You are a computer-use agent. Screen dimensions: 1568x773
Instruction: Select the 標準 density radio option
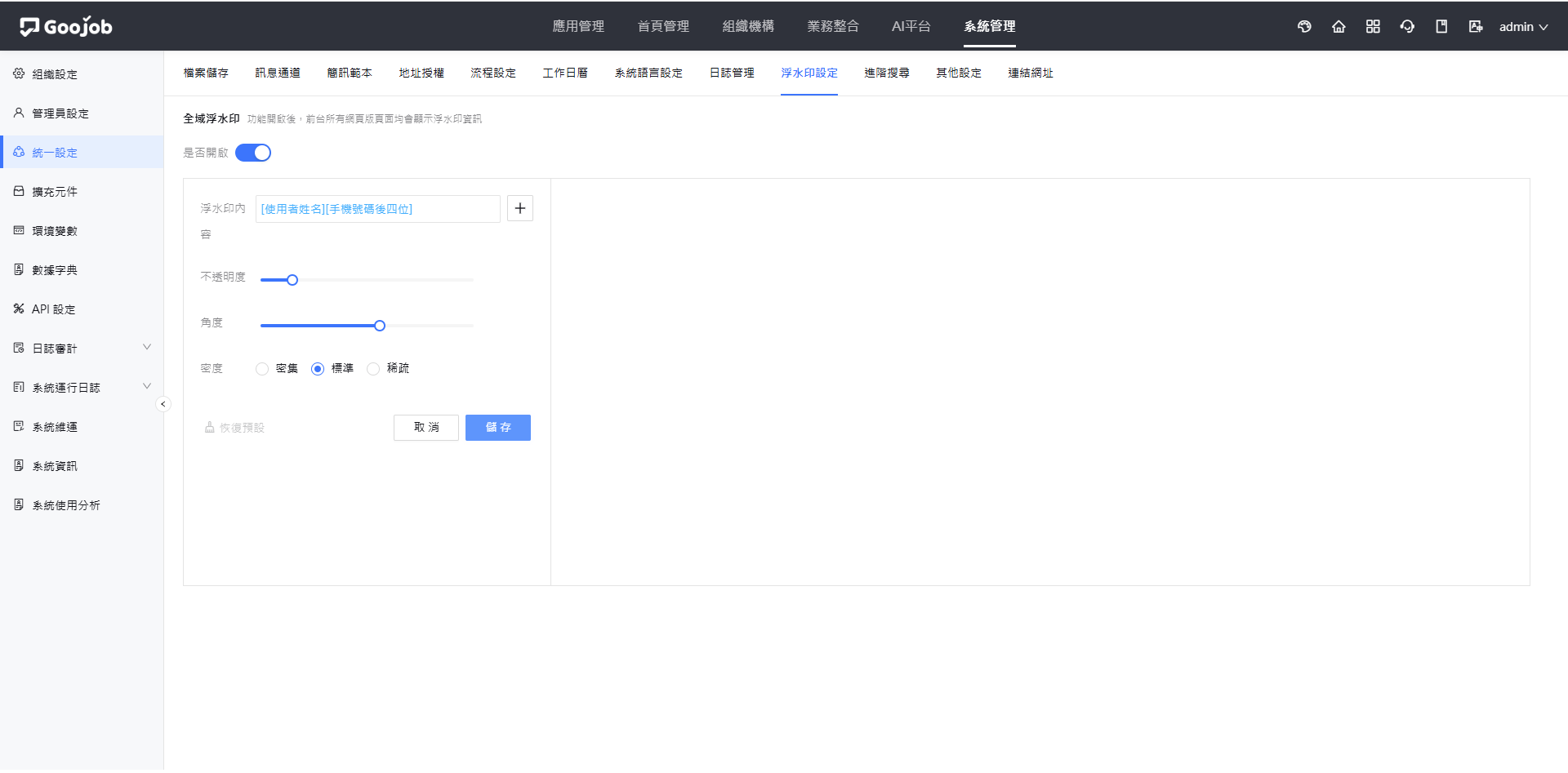click(x=318, y=369)
